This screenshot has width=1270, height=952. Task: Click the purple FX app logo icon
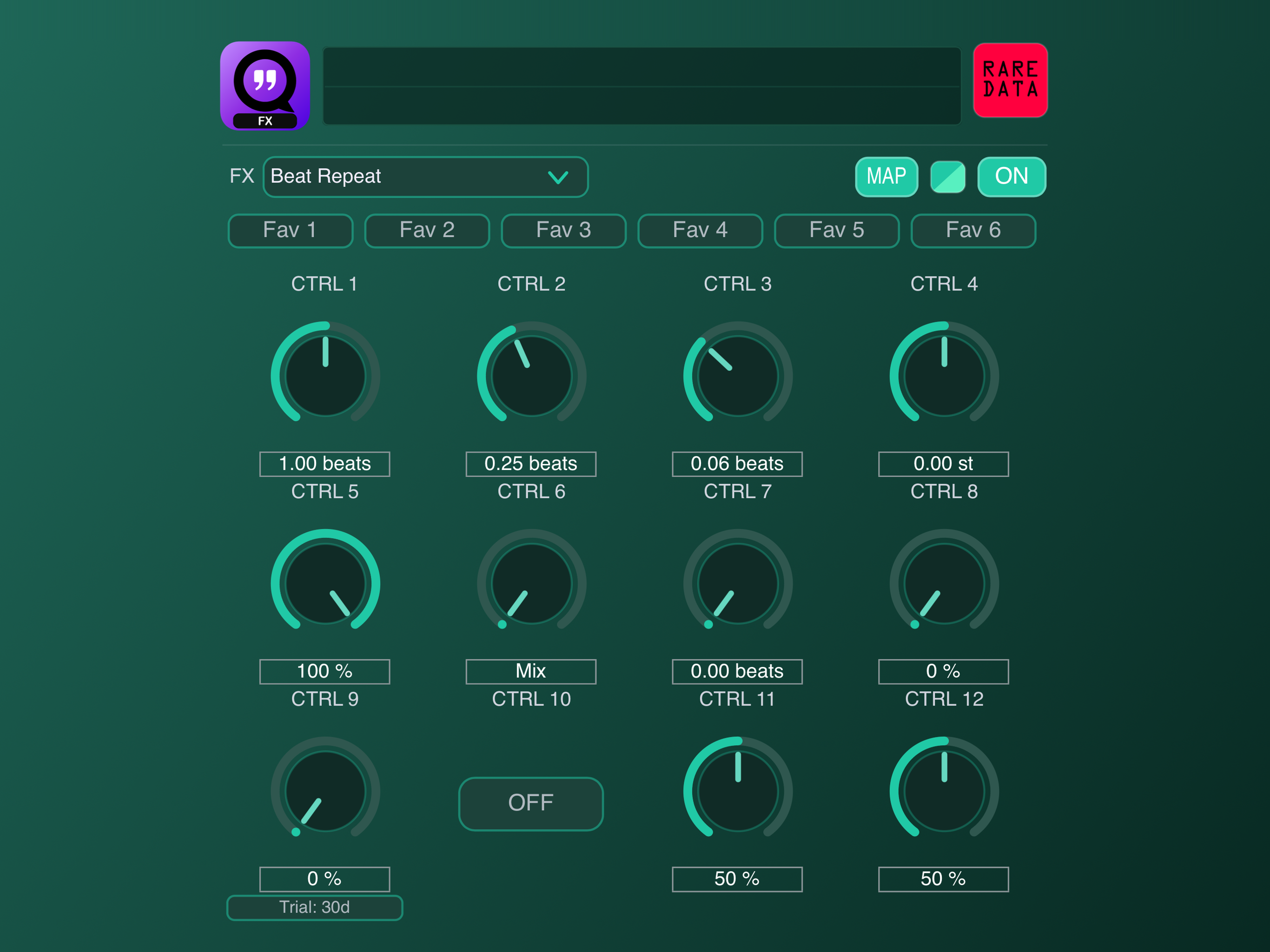pos(265,86)
